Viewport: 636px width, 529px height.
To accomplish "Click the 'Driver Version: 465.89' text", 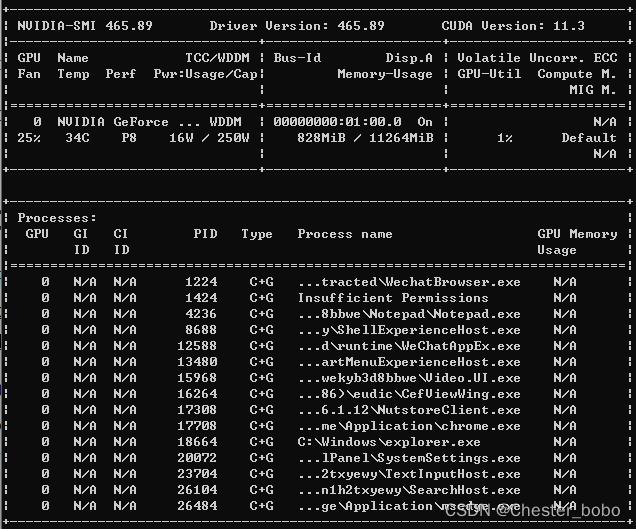I will [297, 26].
